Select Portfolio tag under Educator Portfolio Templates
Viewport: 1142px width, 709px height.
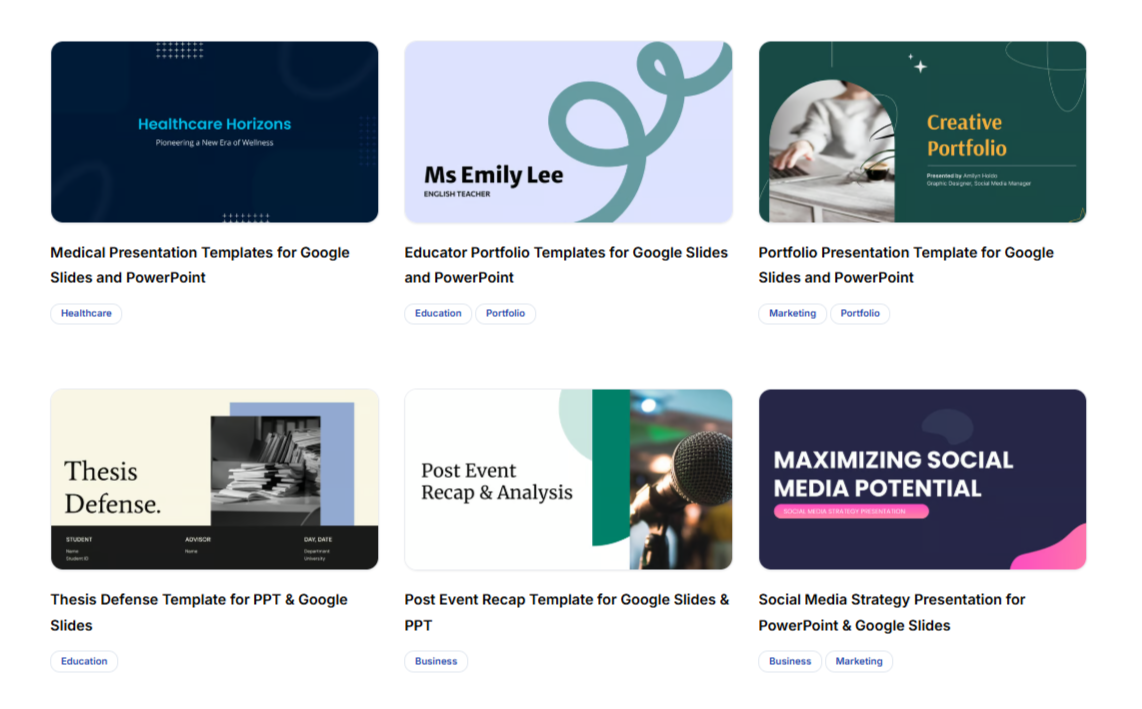point(505,314)
